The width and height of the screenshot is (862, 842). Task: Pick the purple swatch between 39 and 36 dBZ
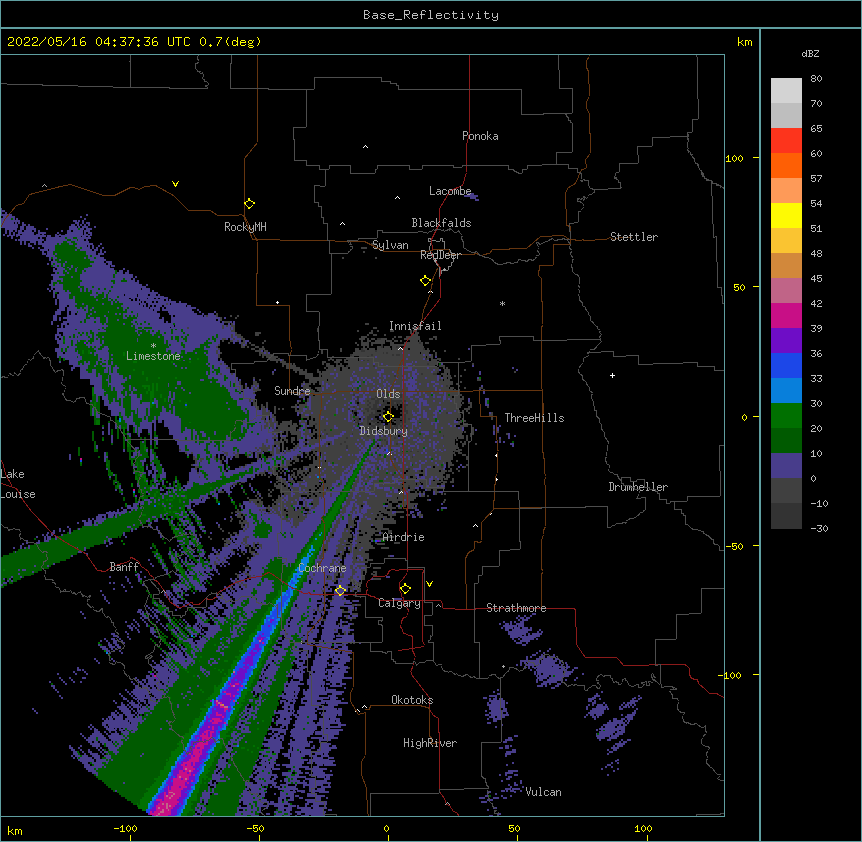pos(786,341)
